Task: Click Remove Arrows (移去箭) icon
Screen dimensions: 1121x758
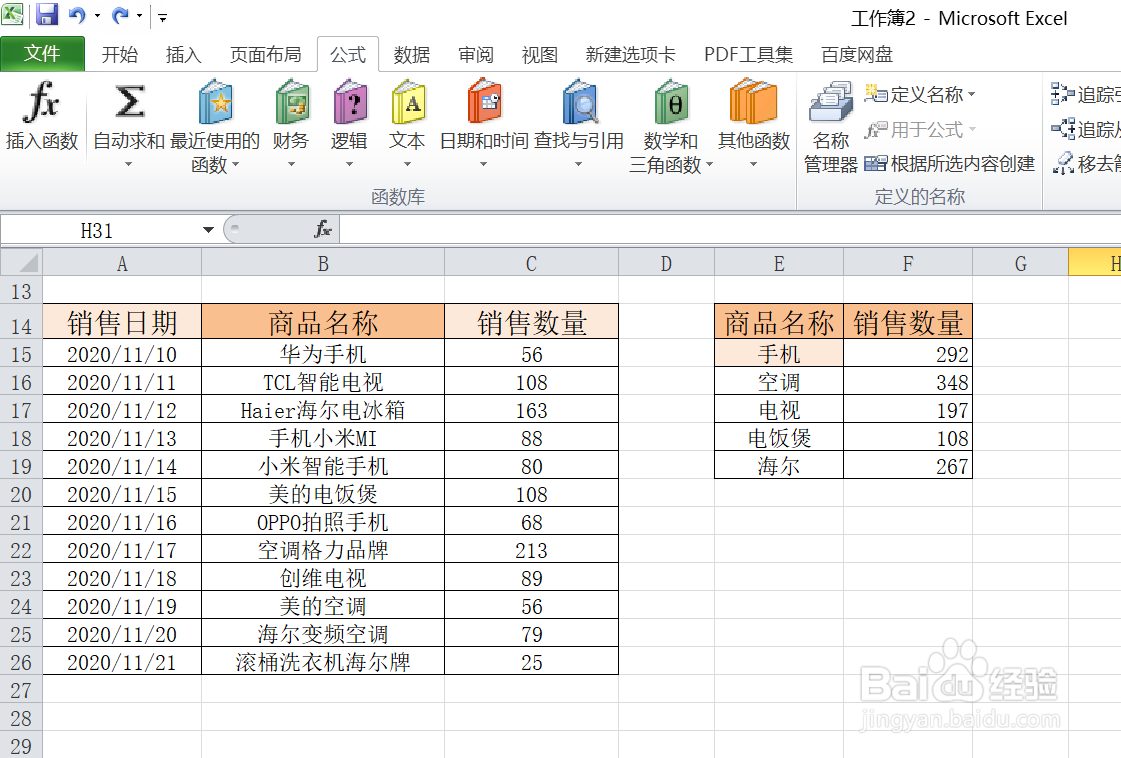Action: coord(1064,164)
